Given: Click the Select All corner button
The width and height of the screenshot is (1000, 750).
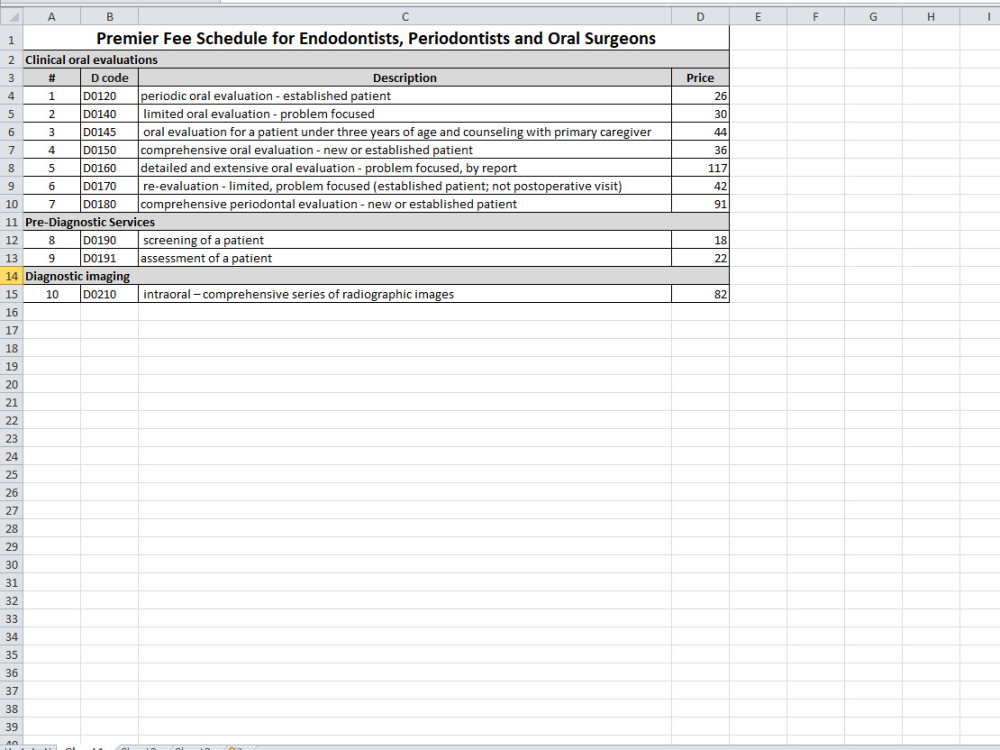Looking at the screenshot, I should [11, 17].
